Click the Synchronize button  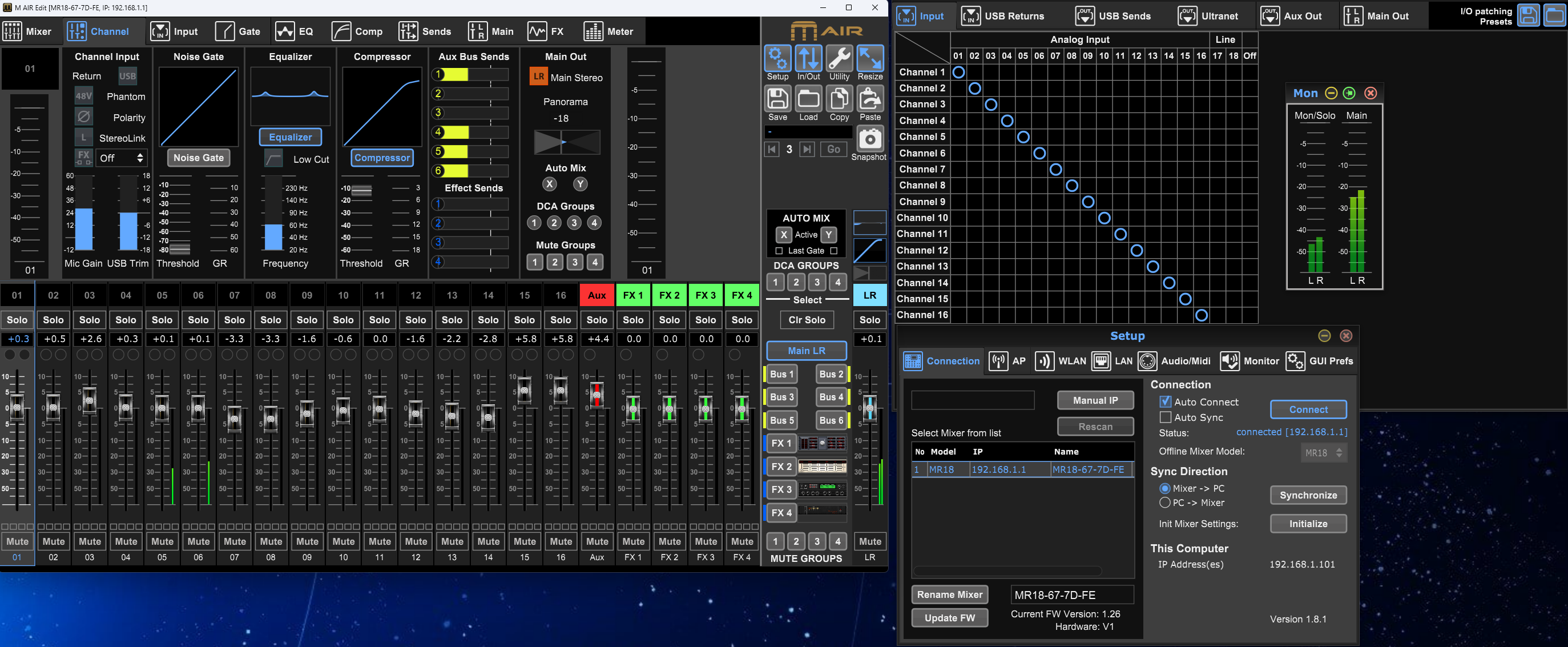[x=1308, y=495]
